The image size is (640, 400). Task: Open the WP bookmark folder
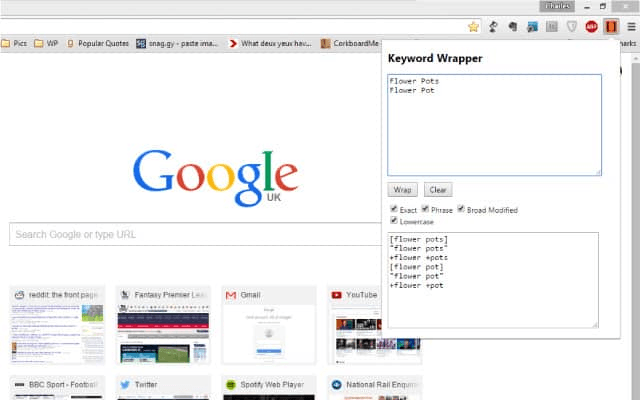tap(46, 43)
